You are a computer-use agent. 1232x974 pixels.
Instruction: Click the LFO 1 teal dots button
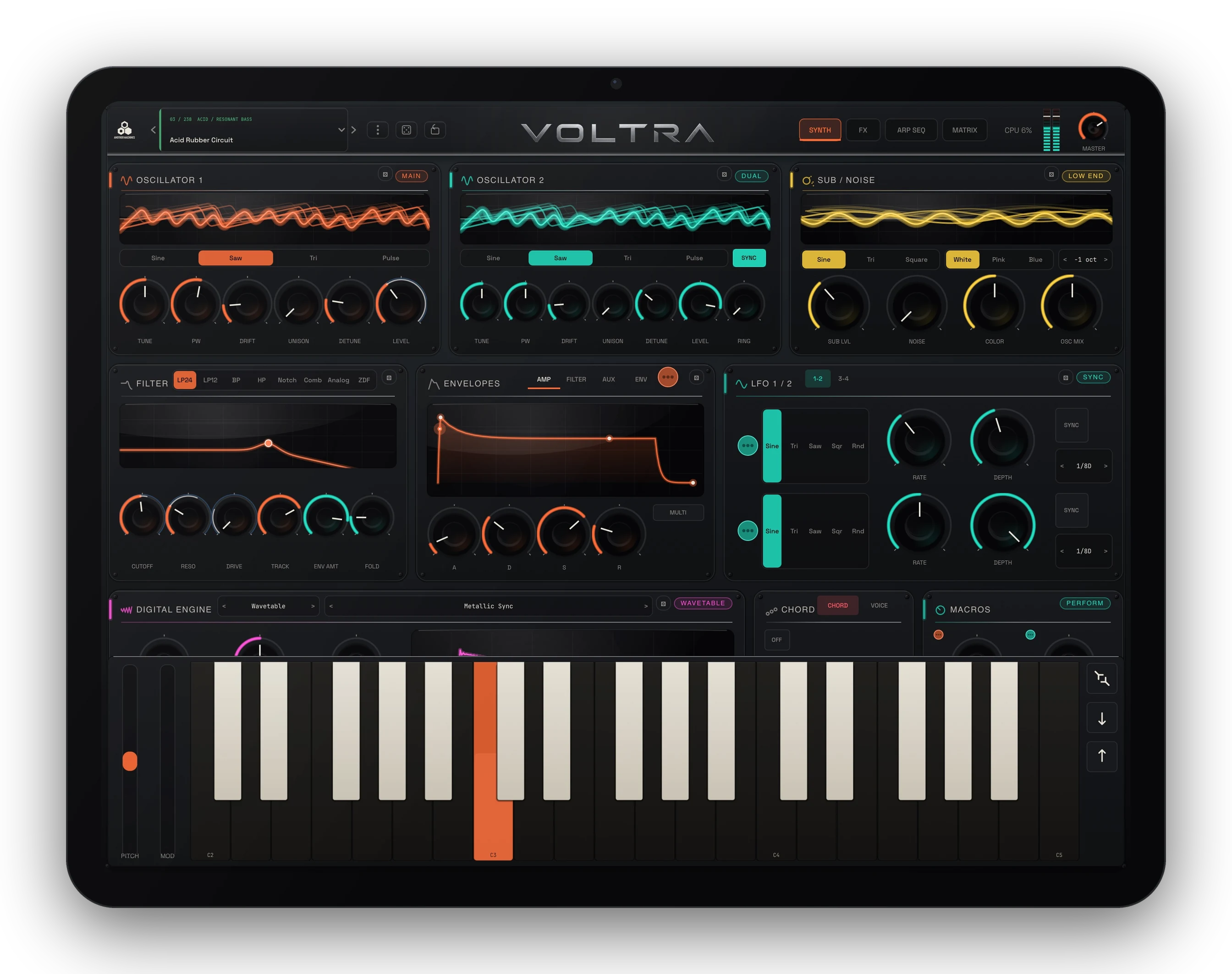click(x=748, y=445)
